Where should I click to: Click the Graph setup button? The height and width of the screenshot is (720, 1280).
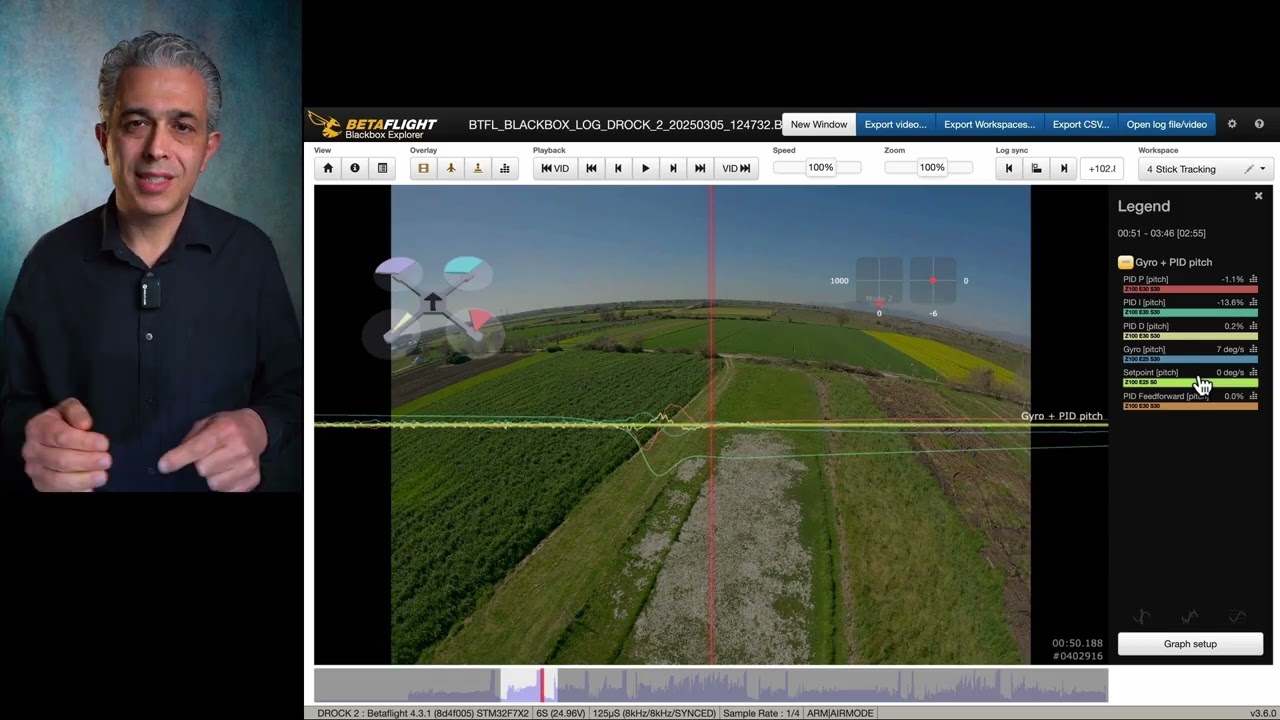[x=1190, y=644]
